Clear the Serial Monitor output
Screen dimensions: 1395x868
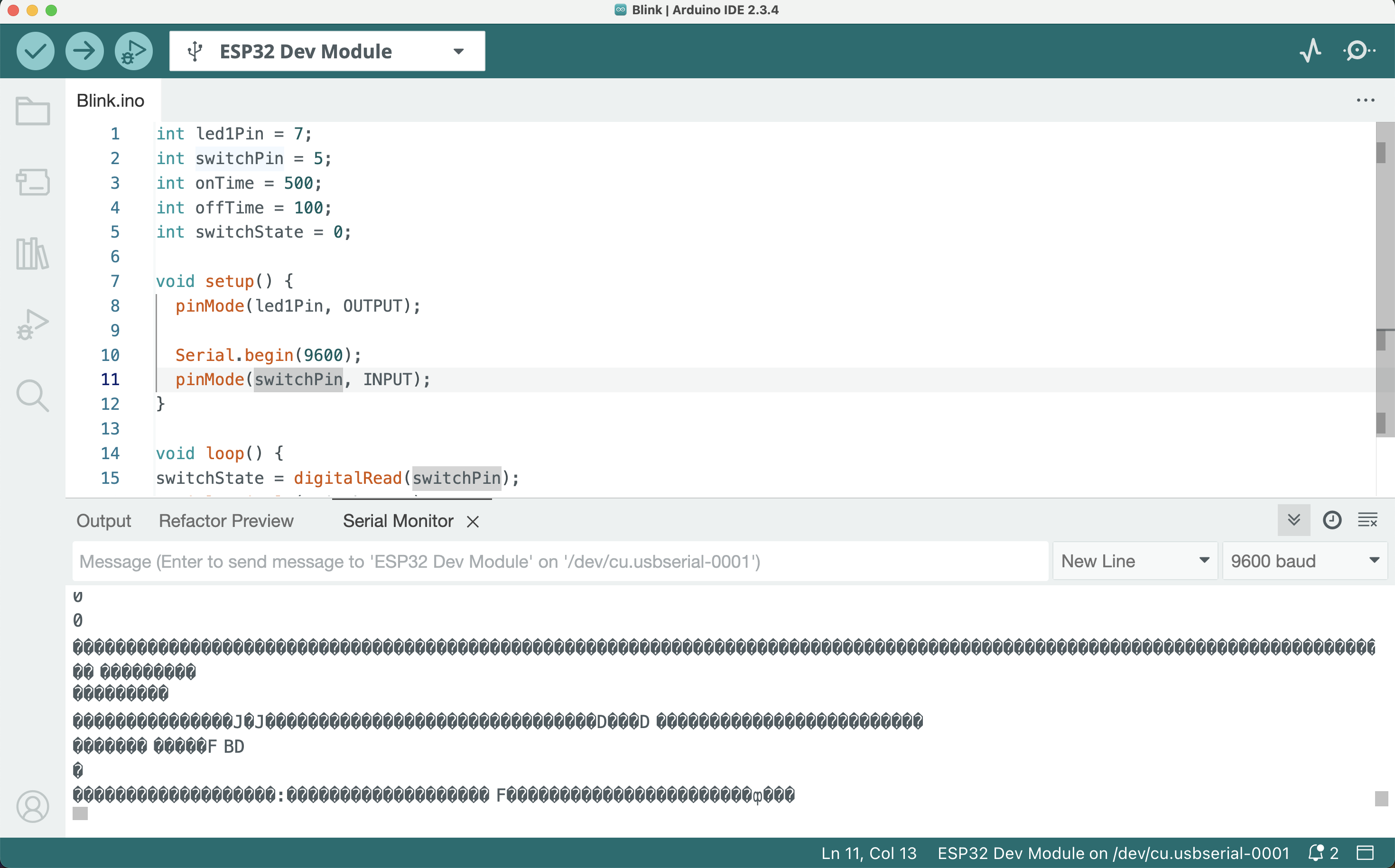point(1367,520)
